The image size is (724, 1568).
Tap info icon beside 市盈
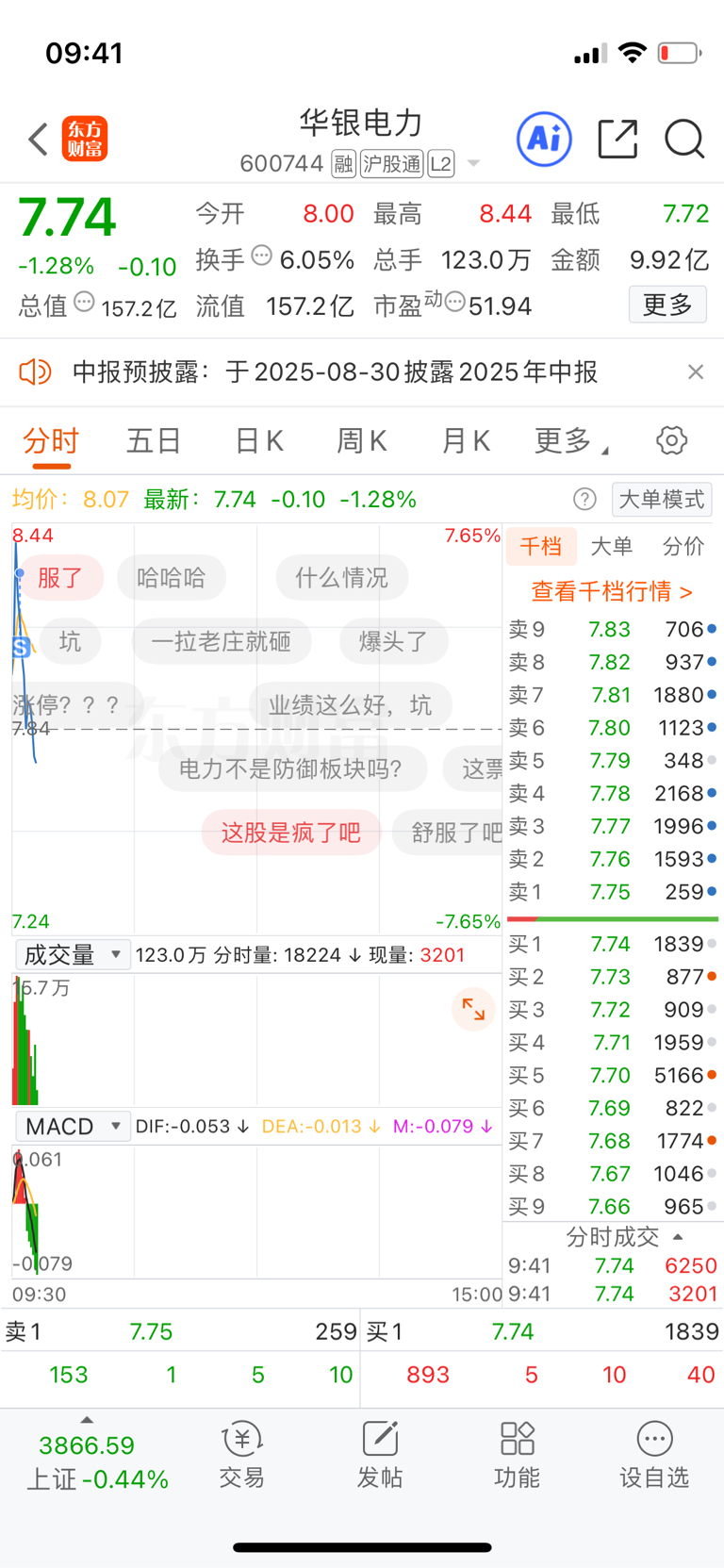tap(455, 302)
